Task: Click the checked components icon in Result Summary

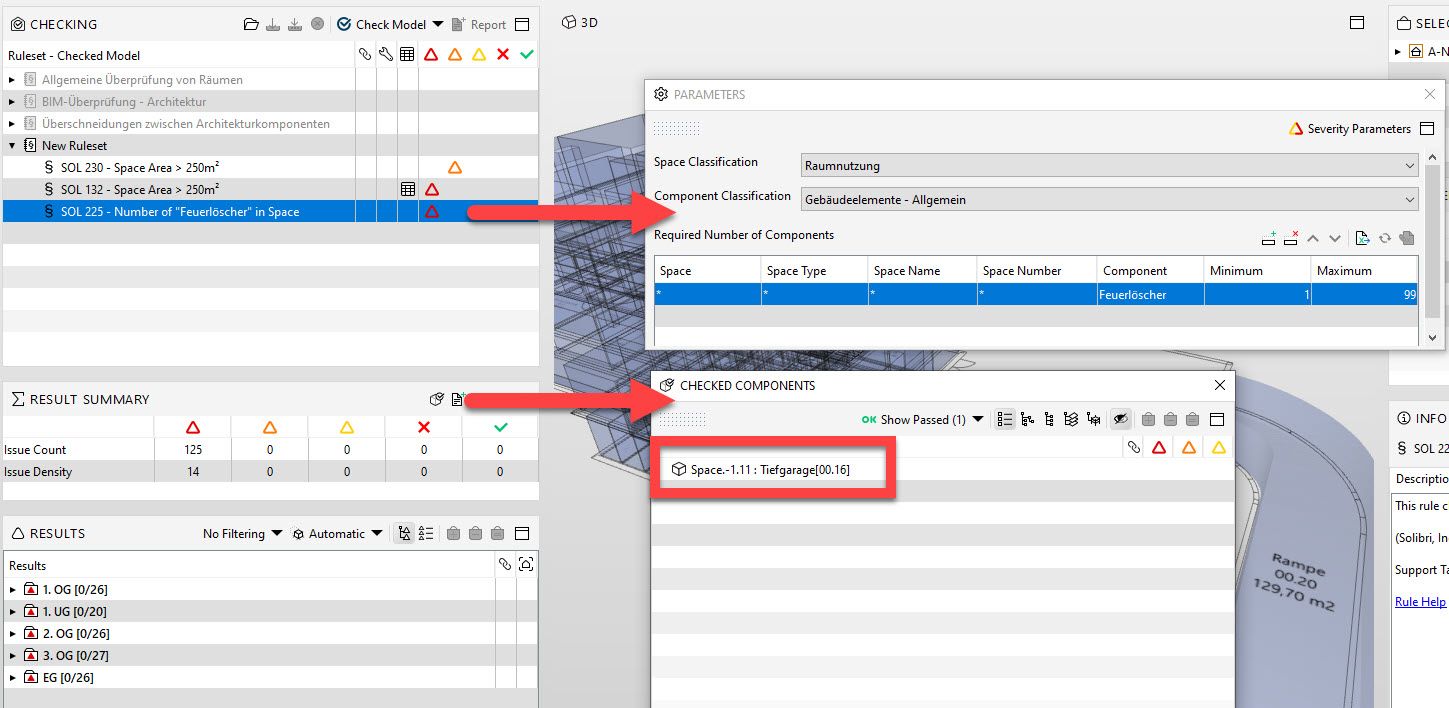Action: click(436, 399)
